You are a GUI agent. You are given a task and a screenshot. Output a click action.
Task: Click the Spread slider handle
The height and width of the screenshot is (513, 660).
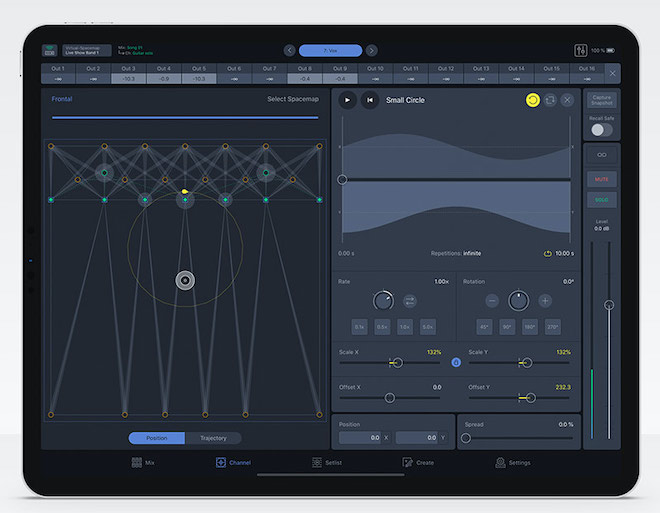[x=466, y=438]
